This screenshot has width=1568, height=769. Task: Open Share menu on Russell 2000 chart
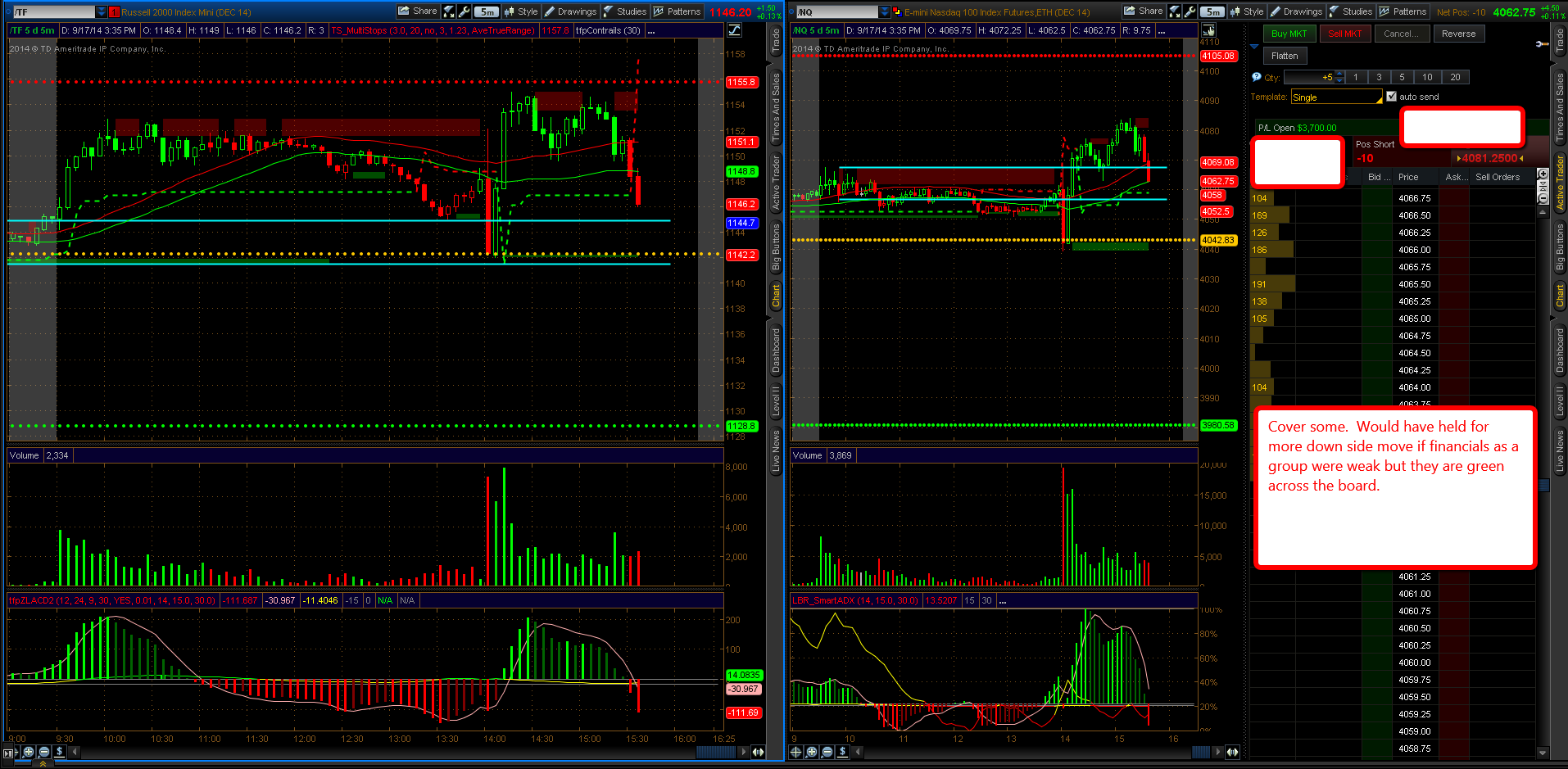pos(418,11)
